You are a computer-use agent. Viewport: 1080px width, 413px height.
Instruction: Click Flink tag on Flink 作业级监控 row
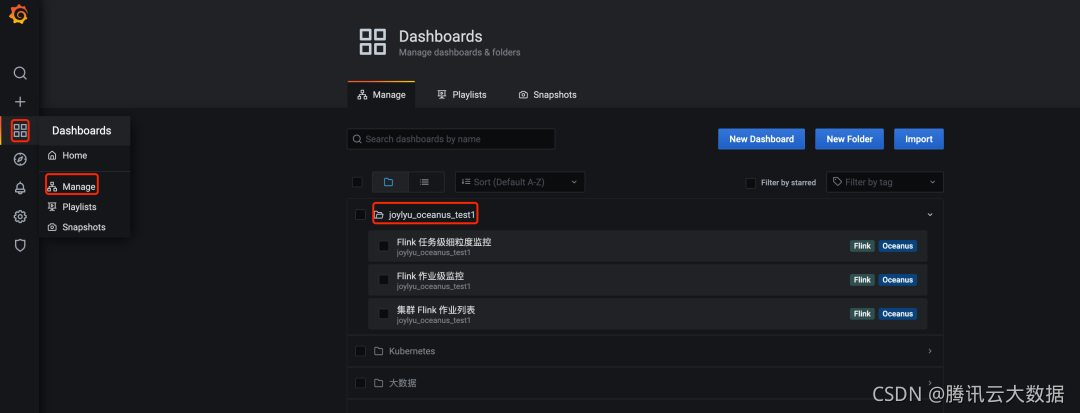click(x=862, y=279)
